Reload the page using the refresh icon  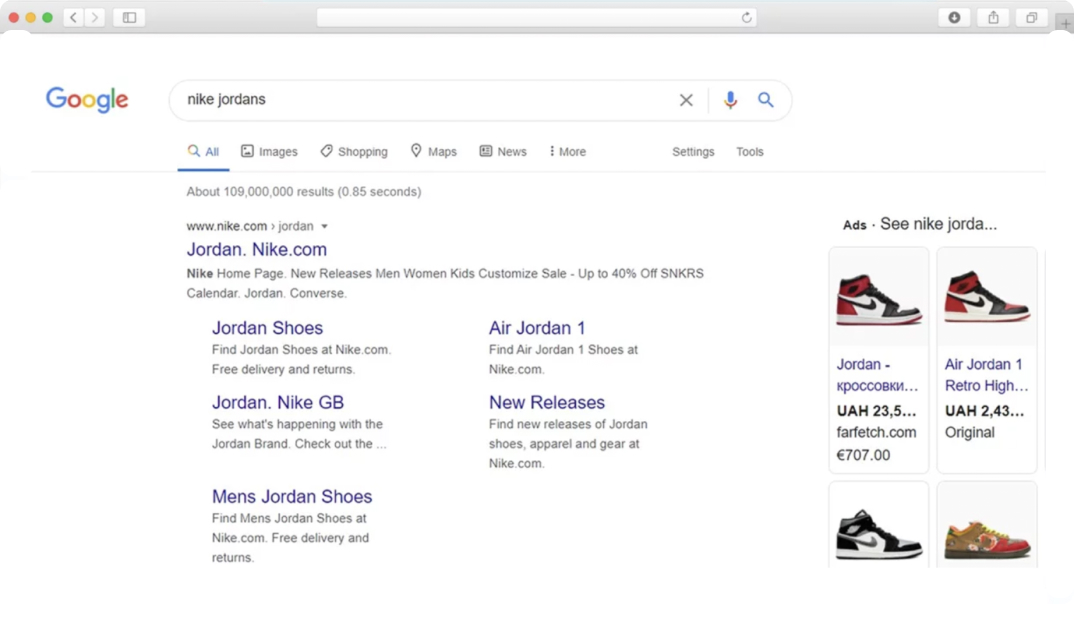pos(746,17)
